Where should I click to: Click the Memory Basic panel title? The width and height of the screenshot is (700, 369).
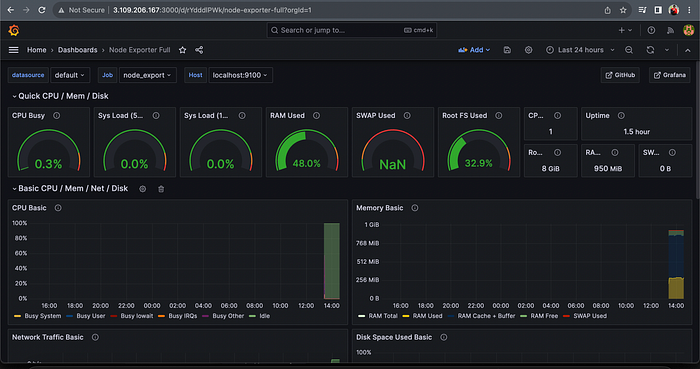point(379,208)
